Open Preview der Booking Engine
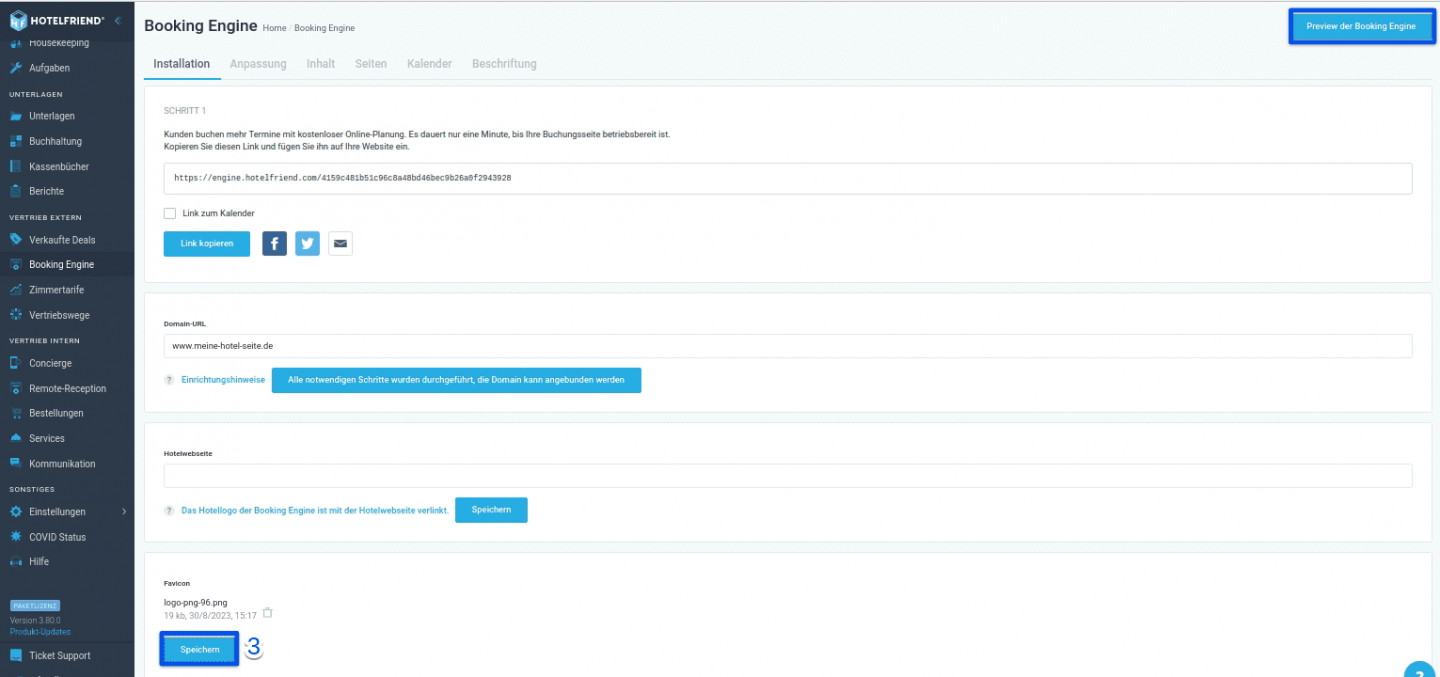 [1361, 26]
